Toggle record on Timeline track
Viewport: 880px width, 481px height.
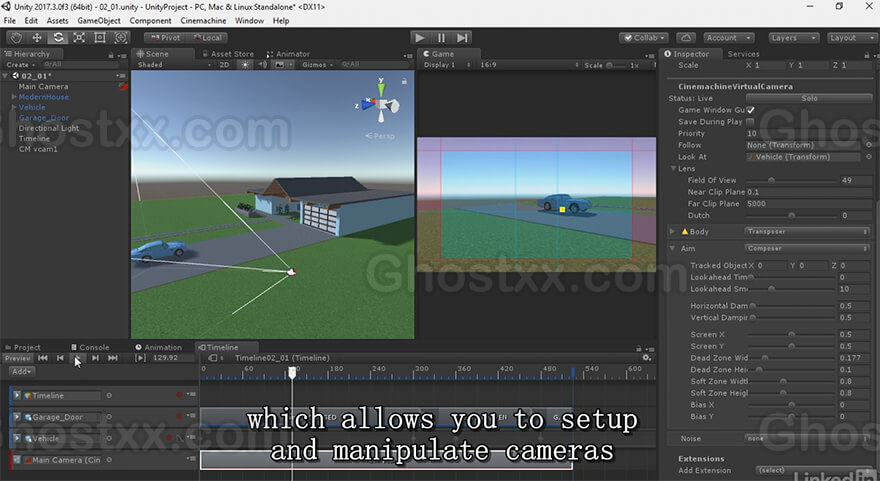[x=180, y=395]
